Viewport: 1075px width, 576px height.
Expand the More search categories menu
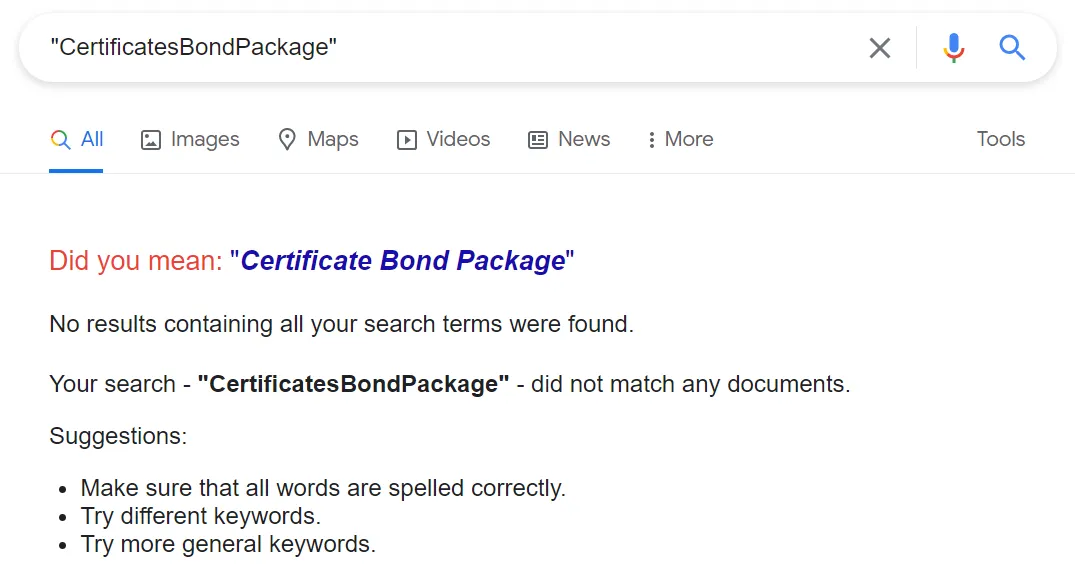point(689,140)
